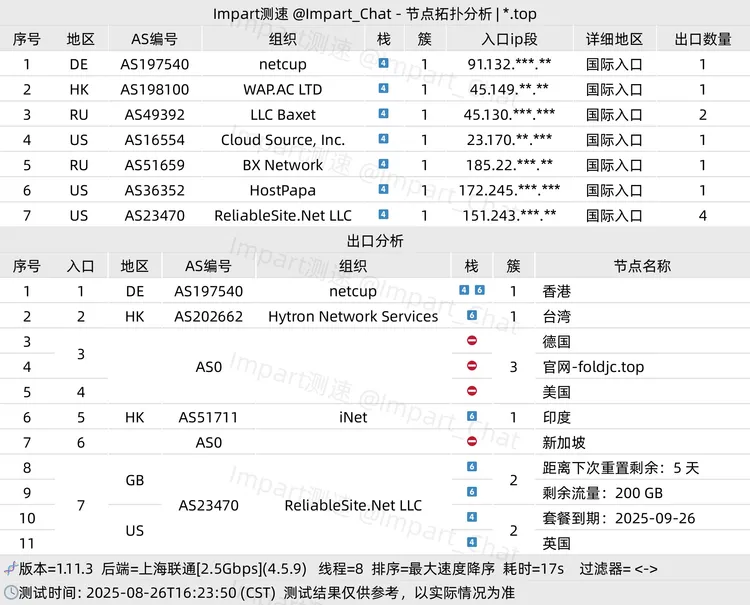Click the version icon in the status bar
Image resolution: width=750 pixels, height=605 pixels.
pyautogui.click(x=10, y=568)
